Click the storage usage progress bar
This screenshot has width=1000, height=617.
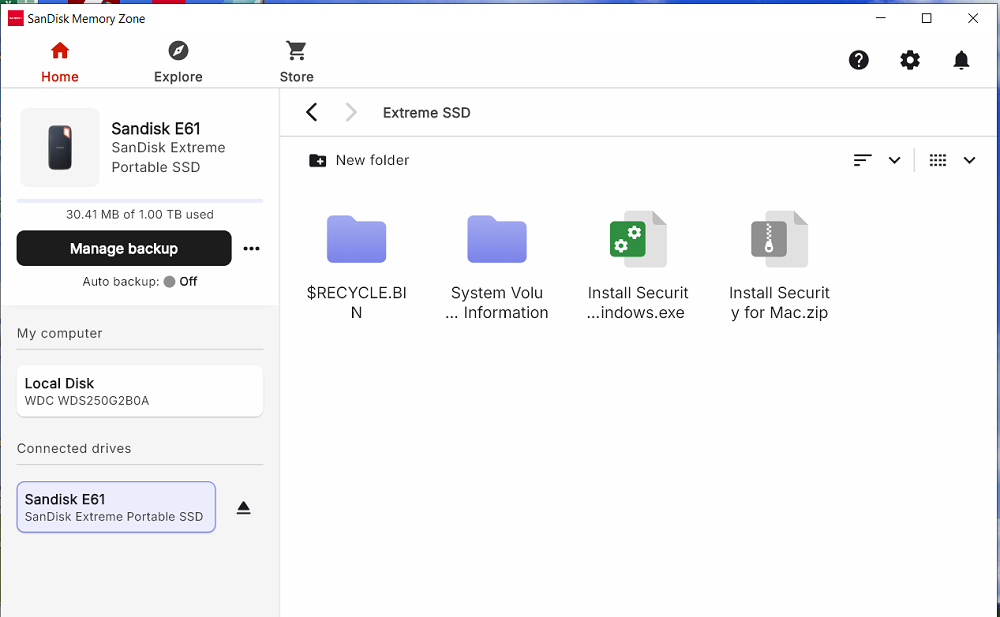140,200
